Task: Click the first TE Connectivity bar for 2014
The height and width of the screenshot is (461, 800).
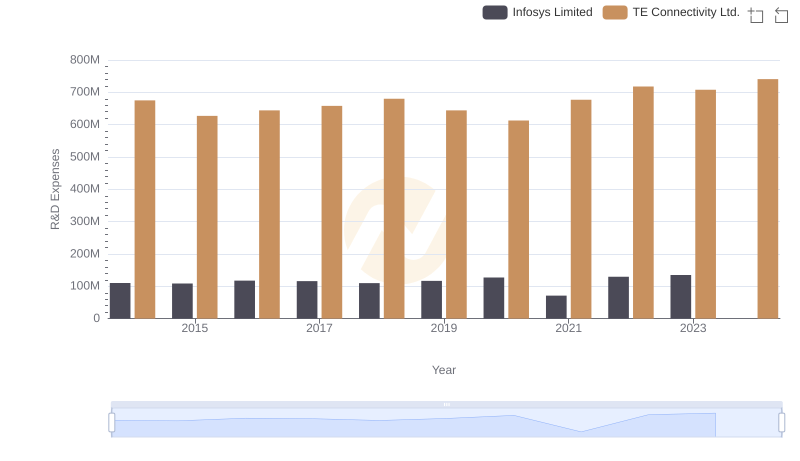Action: pyautogui.click(x=145, y=210)
